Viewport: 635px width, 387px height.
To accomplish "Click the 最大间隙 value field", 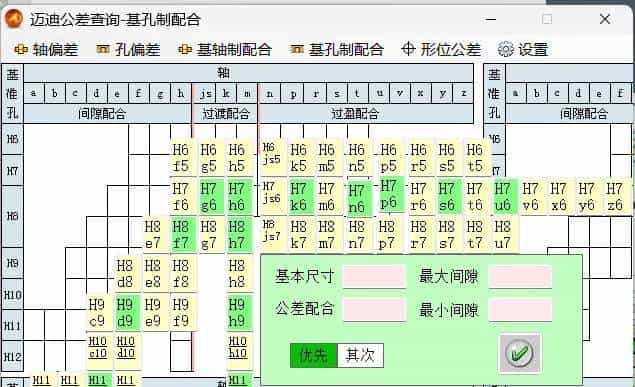I will coord(520,276).
